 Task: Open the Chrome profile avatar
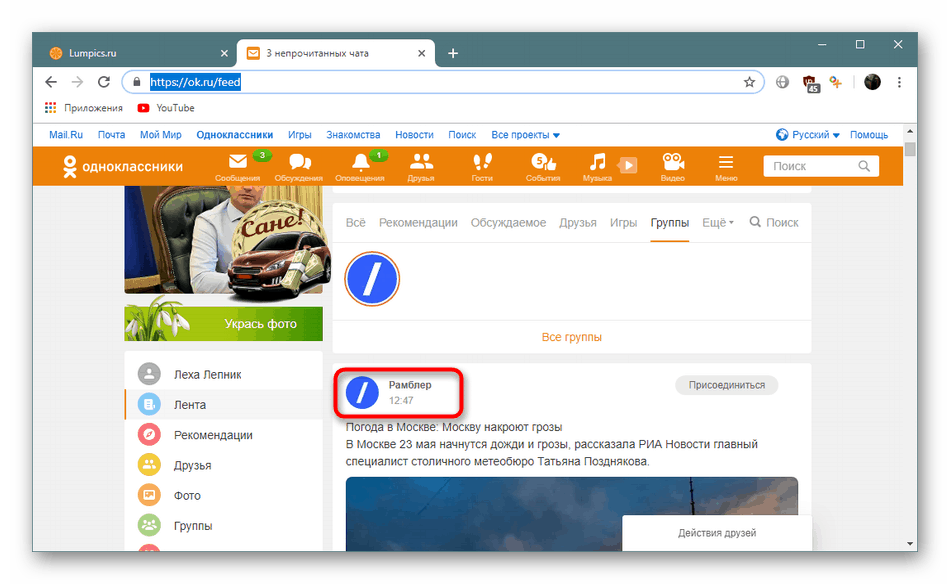tap(872, 82)
